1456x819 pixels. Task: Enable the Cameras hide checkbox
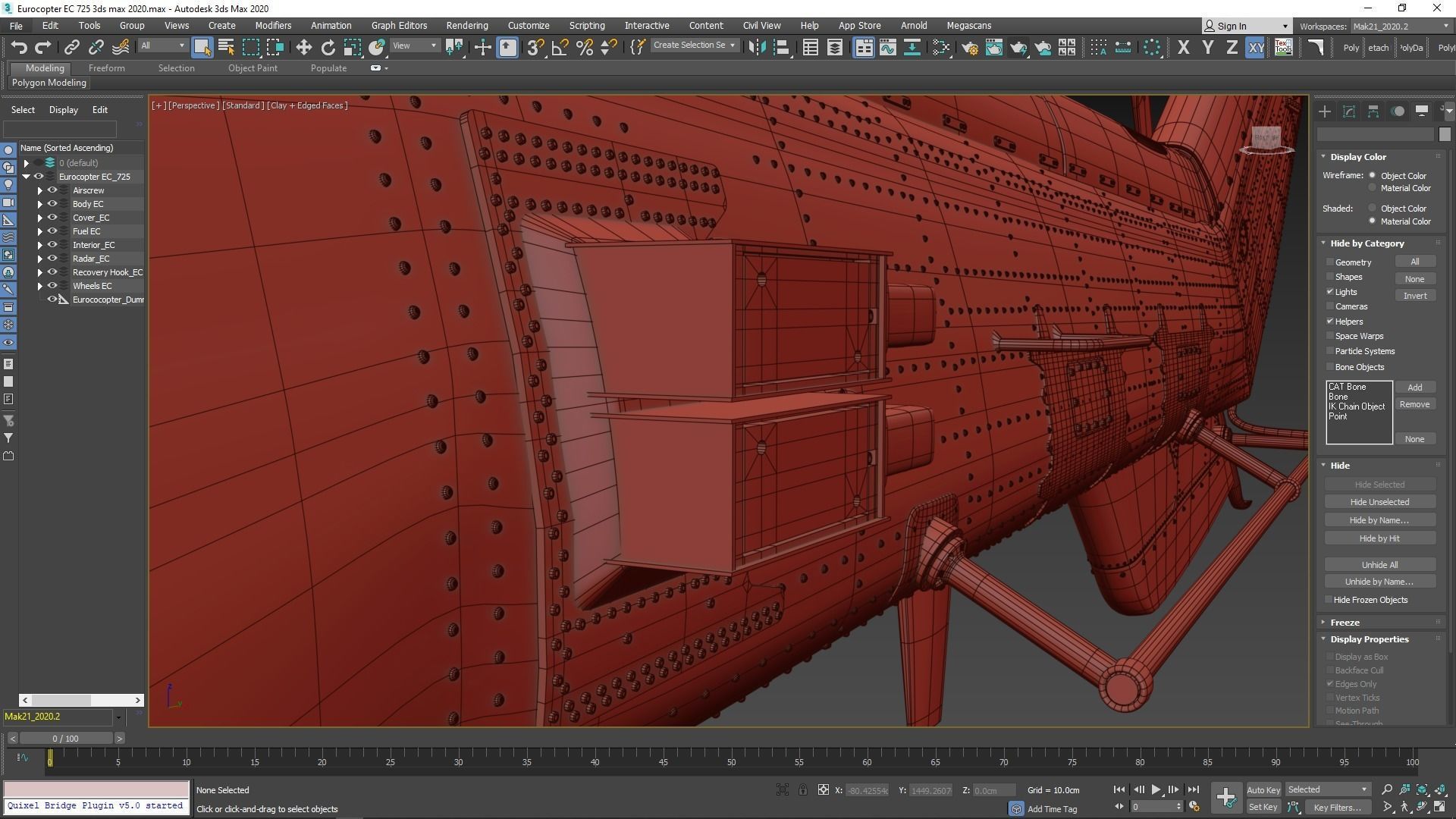coord(1330,306)
